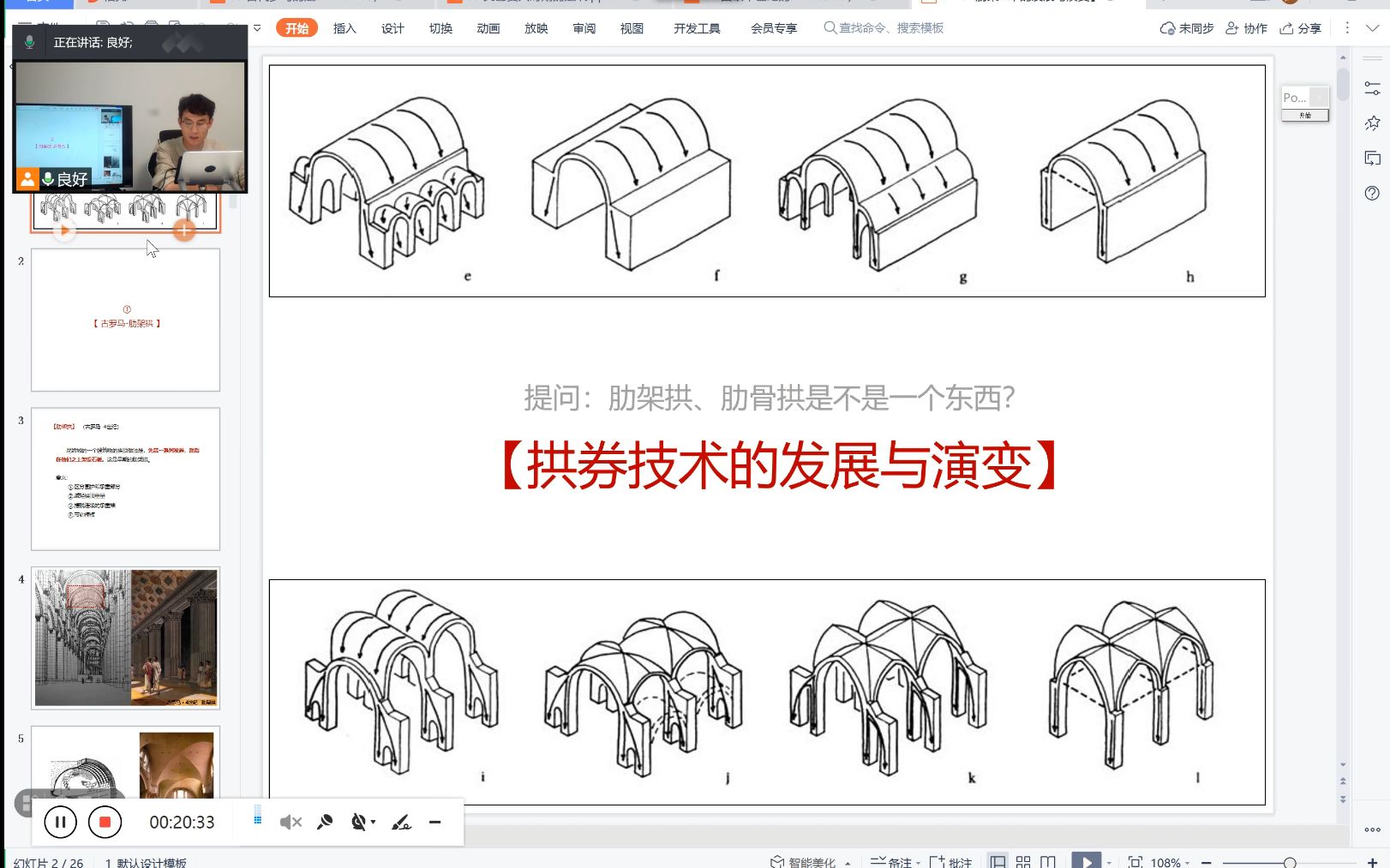Image resolution: width=1390 pixels, height=868 pixels.
Task: Click the 批注 comments button
Action: coord(950,862)
